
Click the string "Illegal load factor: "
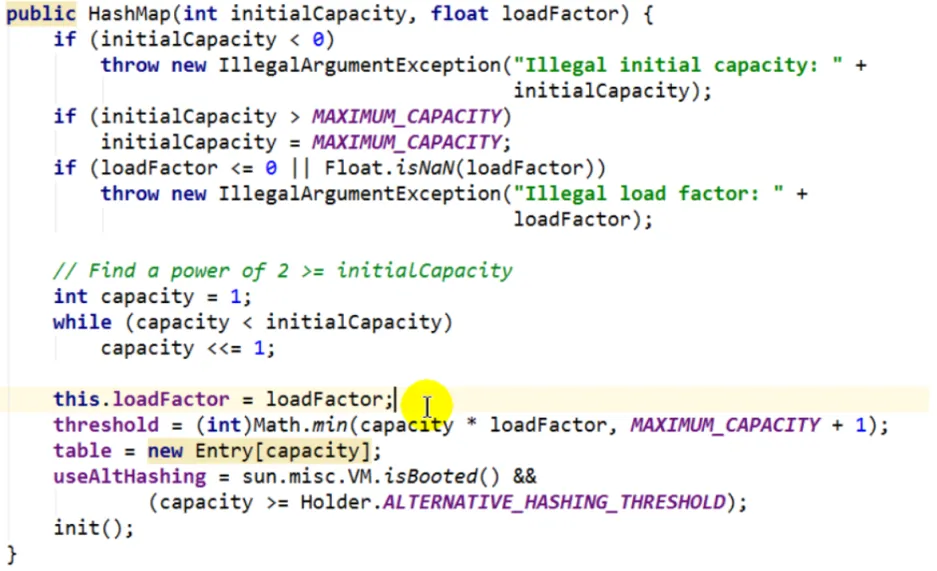pyautogui.click(x=648, y=194)
